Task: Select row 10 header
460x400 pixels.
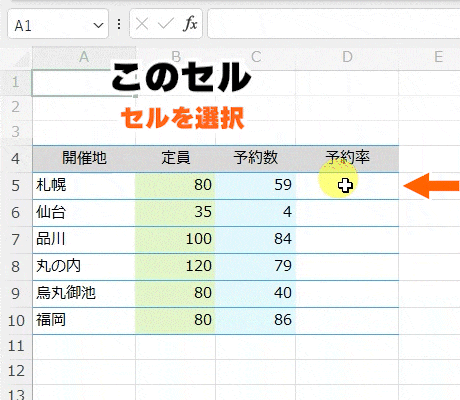Action: [16, 321]
